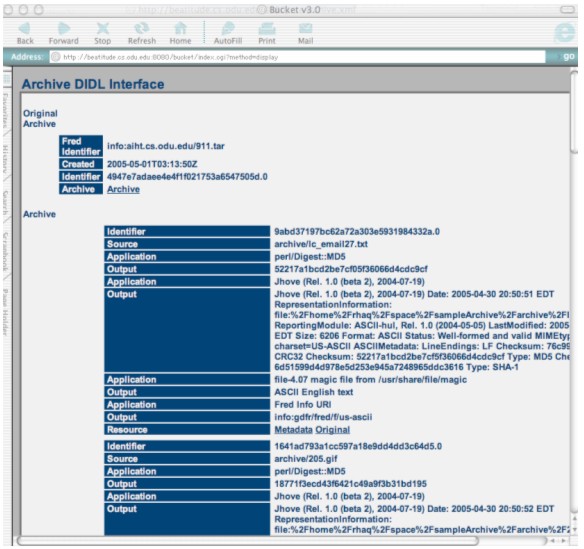Click the page icon in the address field
This screenshot has width=584, height=549.
[x=55, y=57]
